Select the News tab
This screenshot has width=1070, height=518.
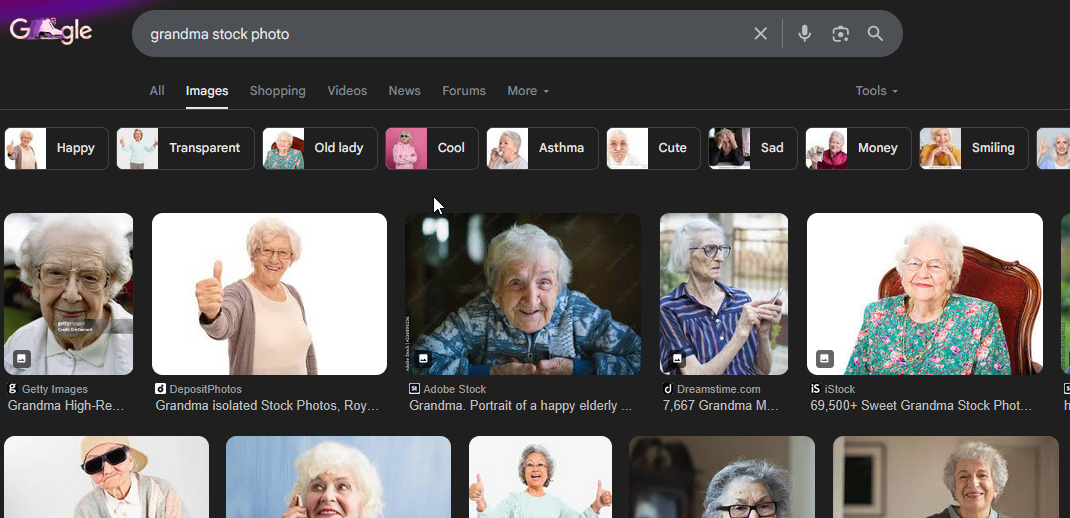pyautogui.click(x=404, y=91)
